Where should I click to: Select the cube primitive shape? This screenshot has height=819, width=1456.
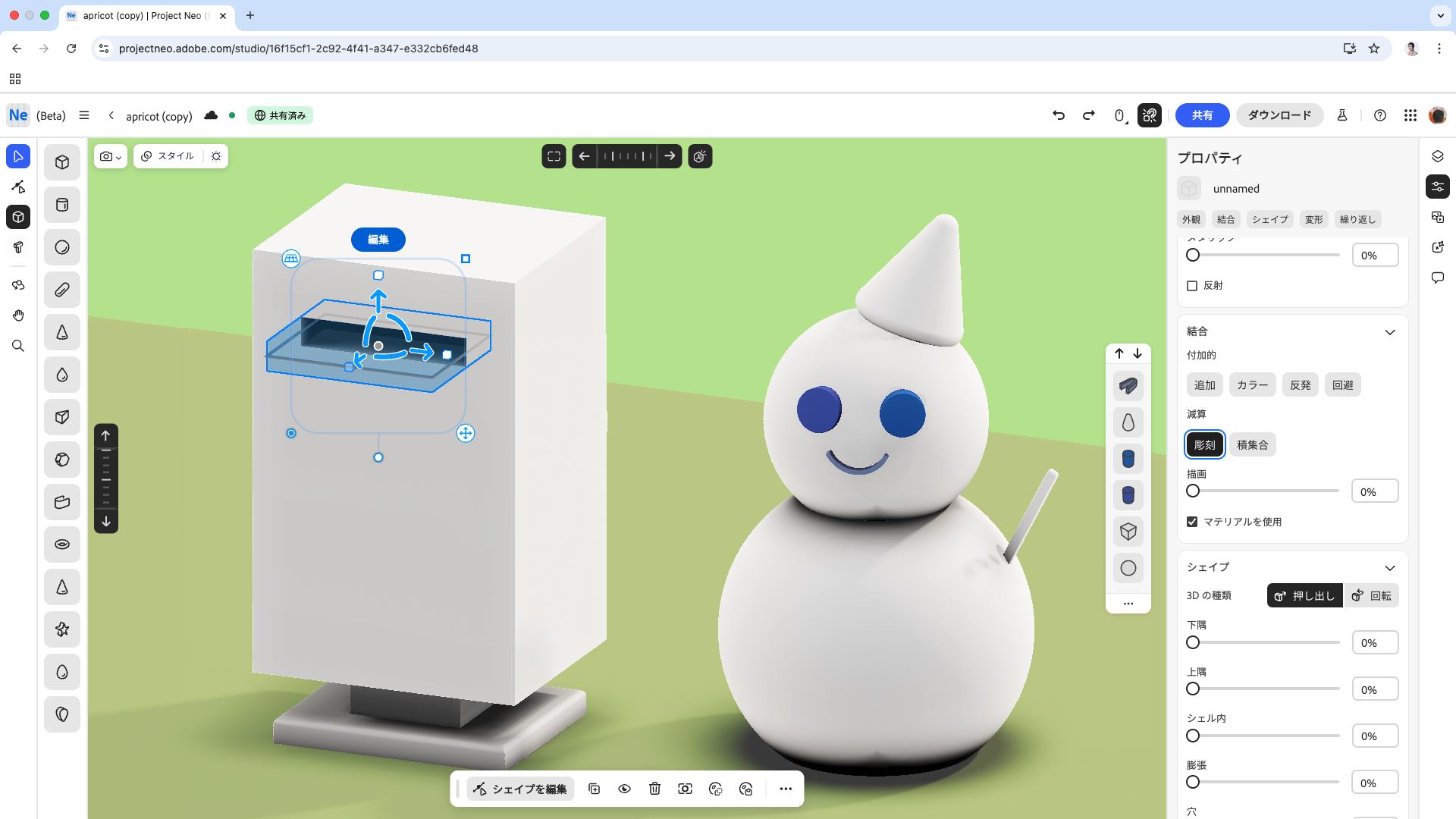click(x=61, y=162)
